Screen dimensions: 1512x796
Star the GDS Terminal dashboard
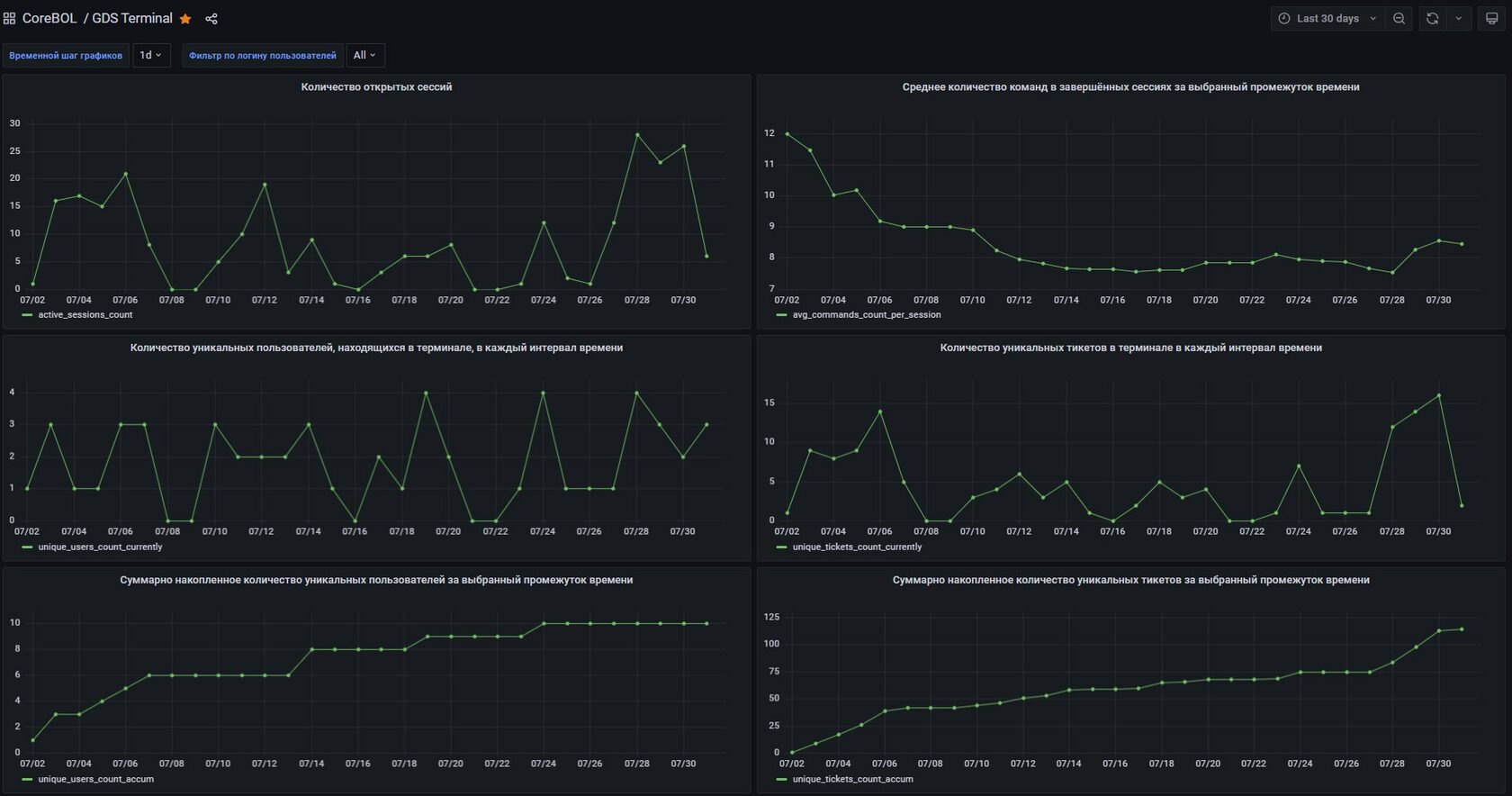pyautogui.click(x=185, y=19)
